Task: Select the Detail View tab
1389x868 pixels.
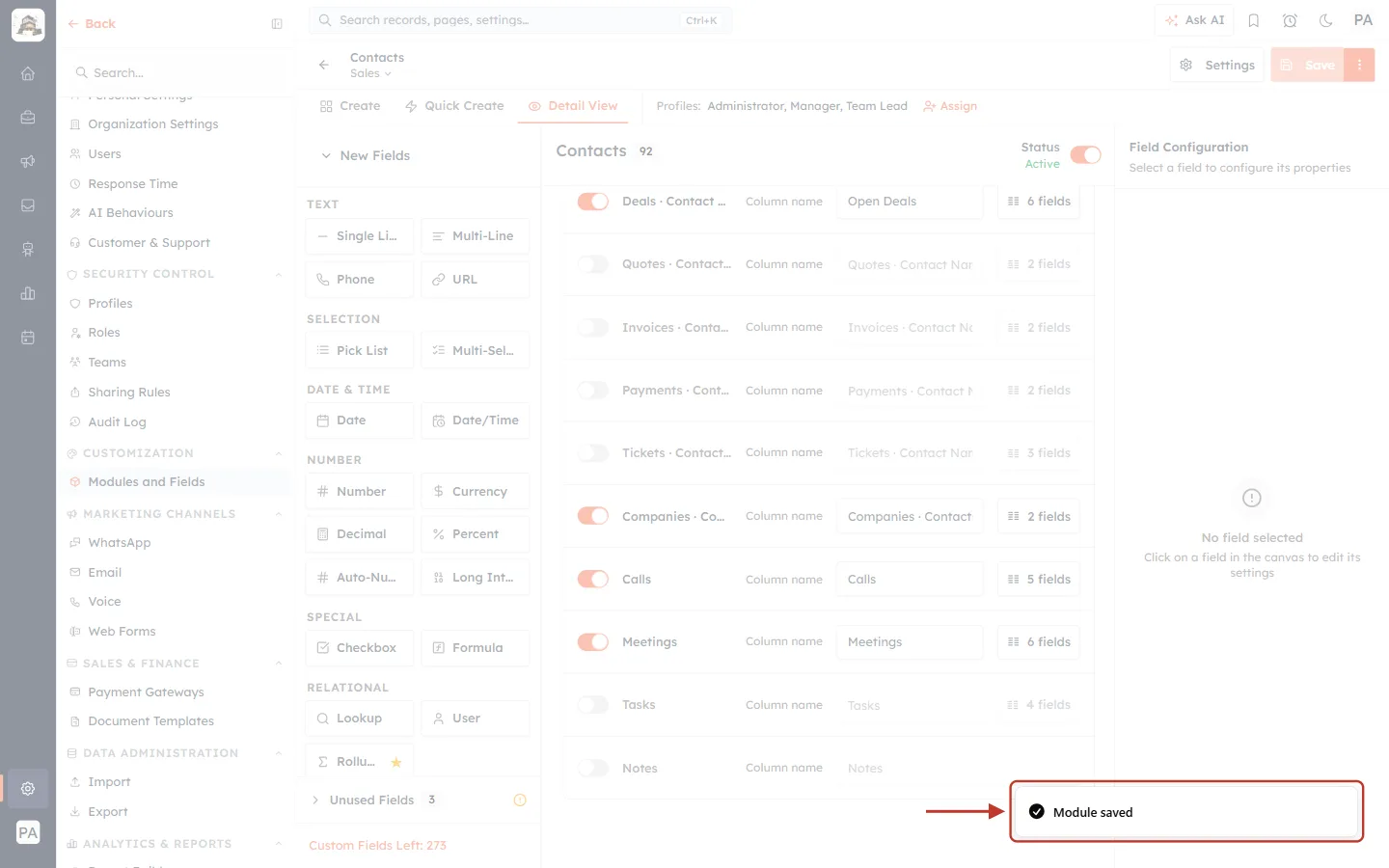Action: 573,106
